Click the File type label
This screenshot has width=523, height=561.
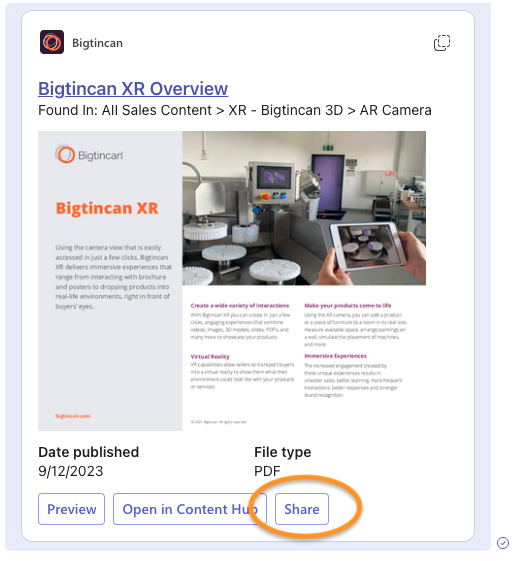[x=283, y=452]
